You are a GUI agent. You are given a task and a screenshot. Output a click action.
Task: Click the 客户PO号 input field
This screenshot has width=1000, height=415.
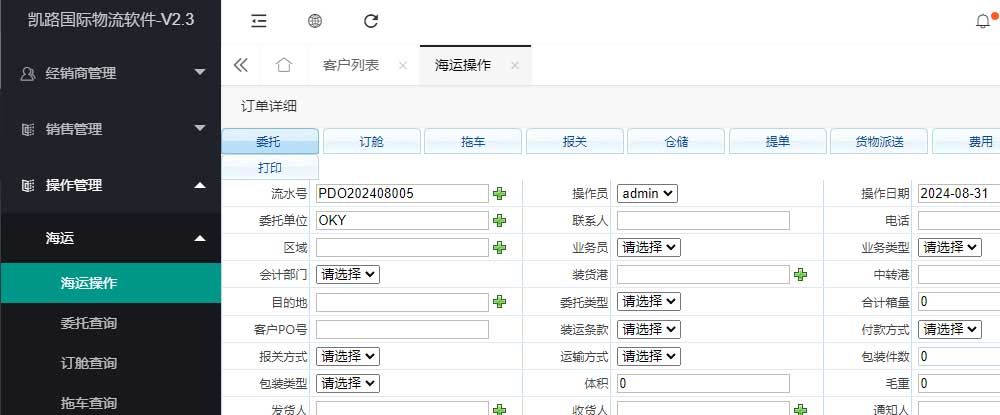coord(402,329)
